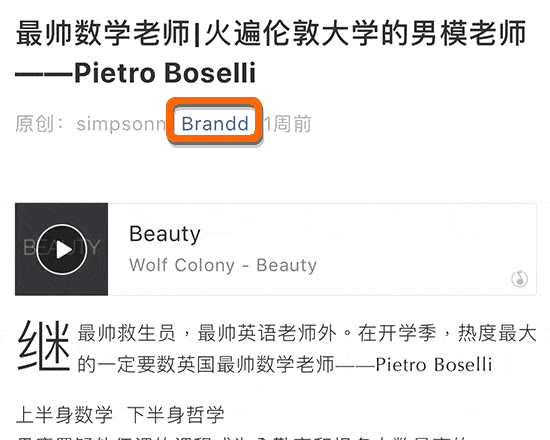Click the phrase 下半身哲学
The width and height of the screenshot is (550, 440).
click(176, 414)
